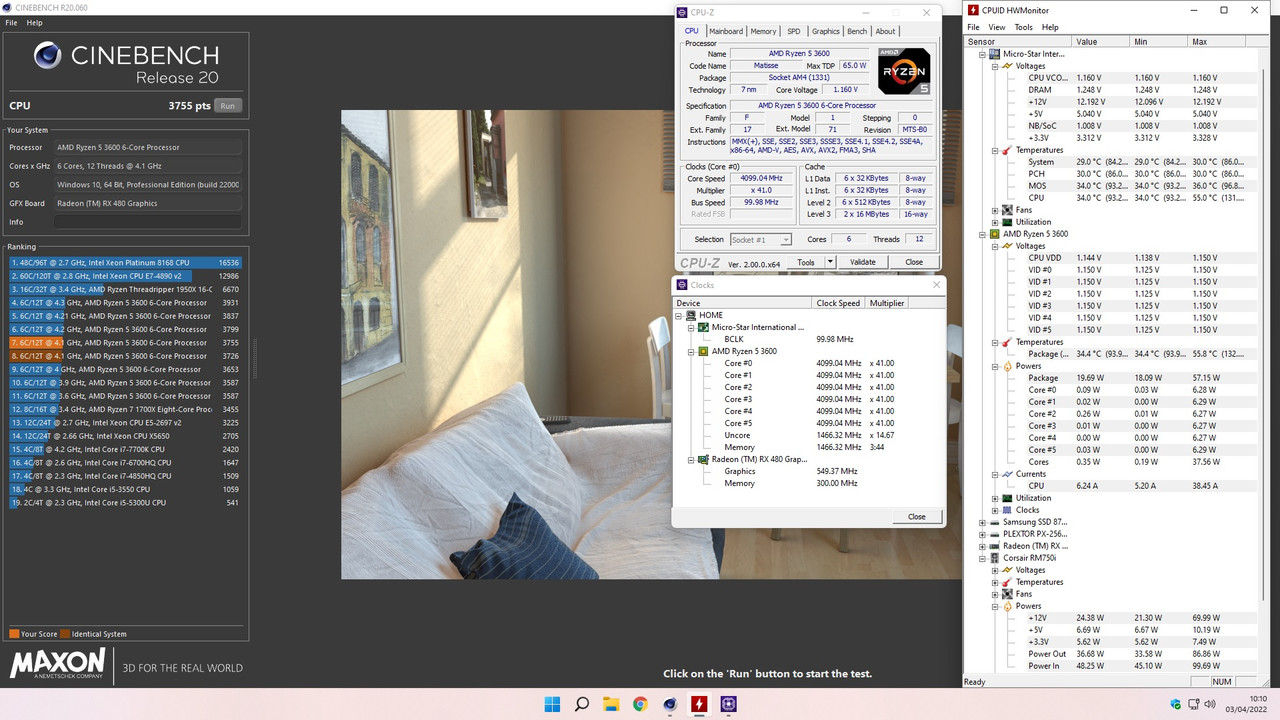Click the CPU-Z taskbar icon
Screen dimensions: 1280x720
point(728,704)
